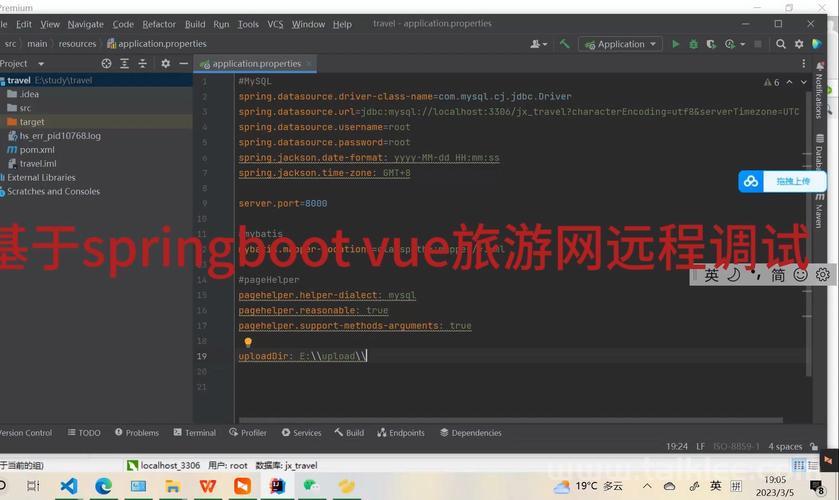Open the Problems tool window
The height and width of the screenshot is (500, 839).
coord(137,433)
